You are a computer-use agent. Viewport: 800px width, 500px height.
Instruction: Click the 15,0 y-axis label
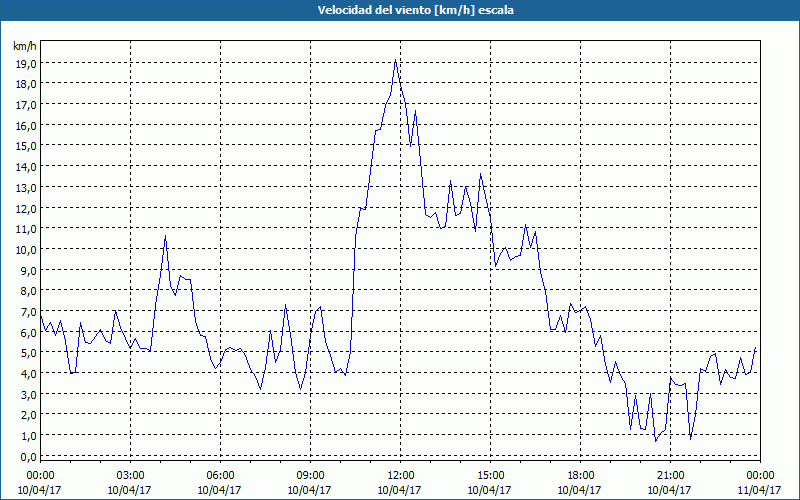click(x=26, y=146)
